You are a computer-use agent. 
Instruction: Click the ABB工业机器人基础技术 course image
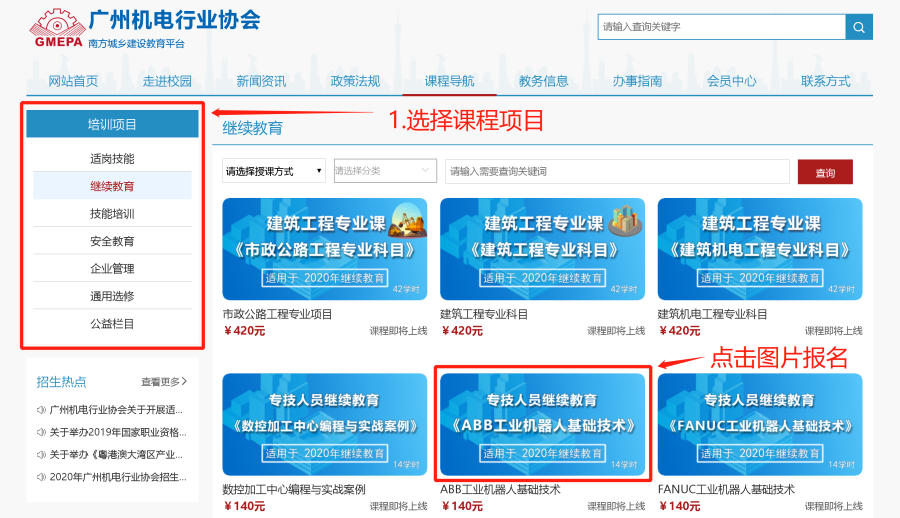pyautogui.click(x=542, y=424)
